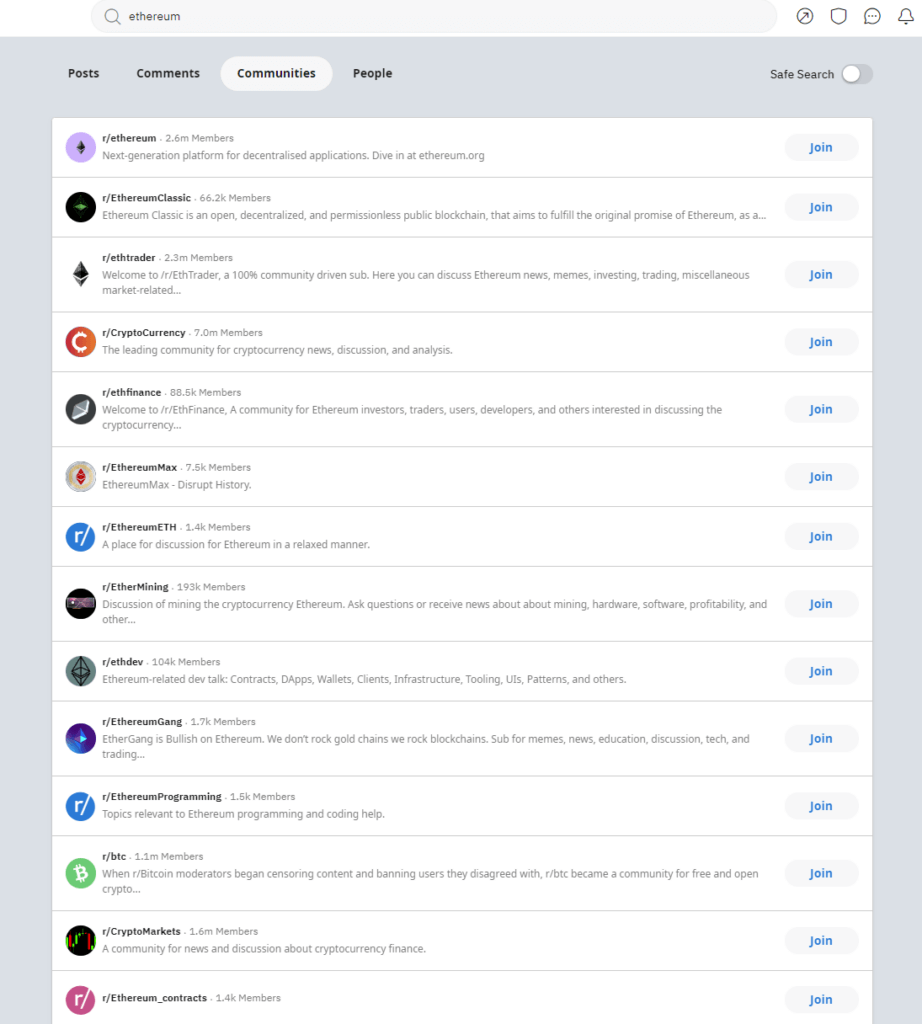This screenshot has width=922, height=1024.
Task: Click the search field containing ethereum
Action: tap(440, 16)
